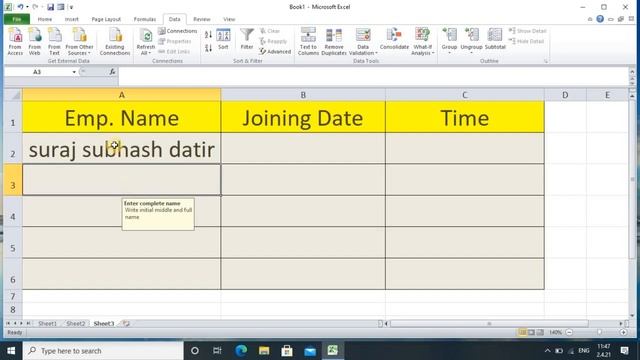
Task: Open From Other Sources menu
Action: (79, 41)
